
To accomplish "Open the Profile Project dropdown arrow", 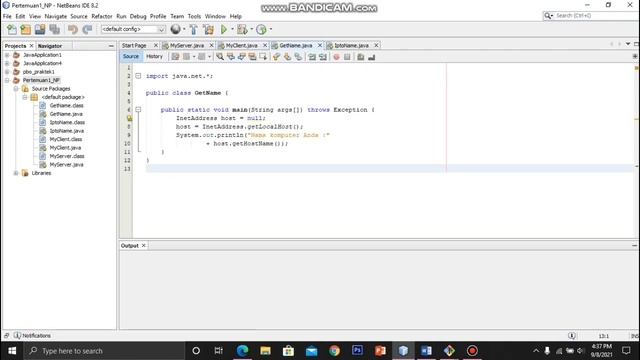I will click(x=271, y=29).
